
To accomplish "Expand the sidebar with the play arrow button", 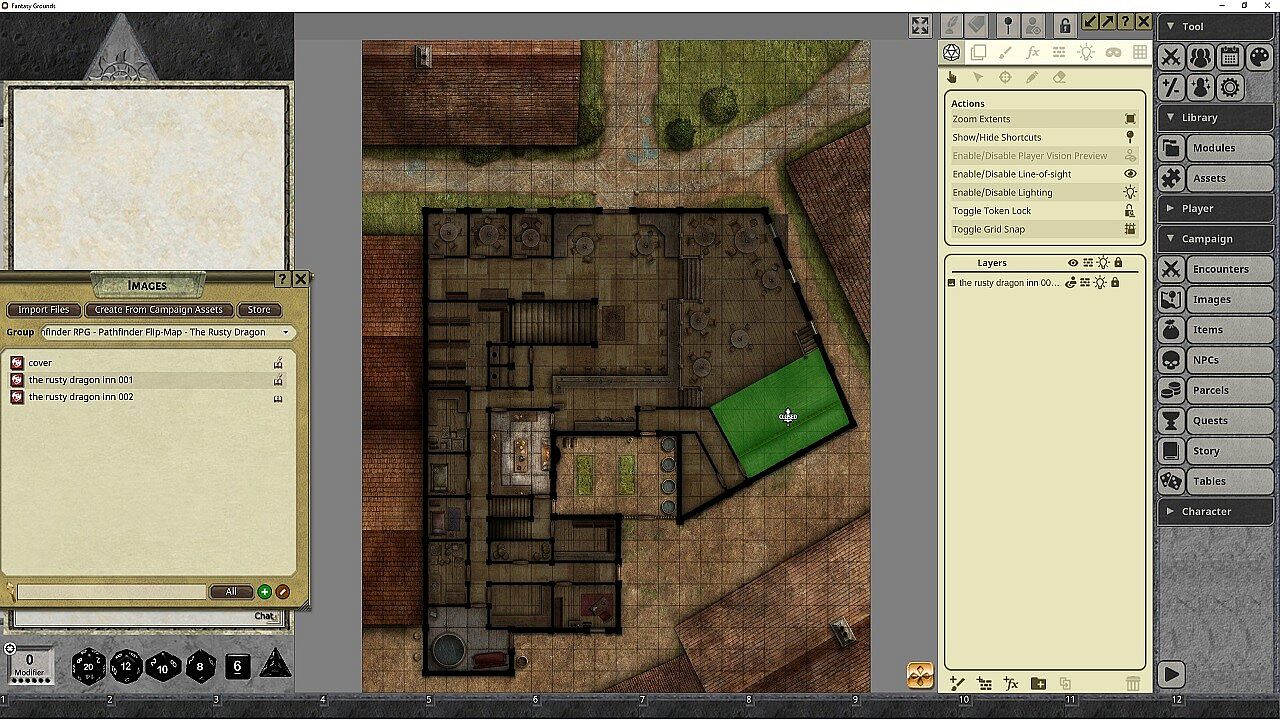I will (x=1171, y=675).
